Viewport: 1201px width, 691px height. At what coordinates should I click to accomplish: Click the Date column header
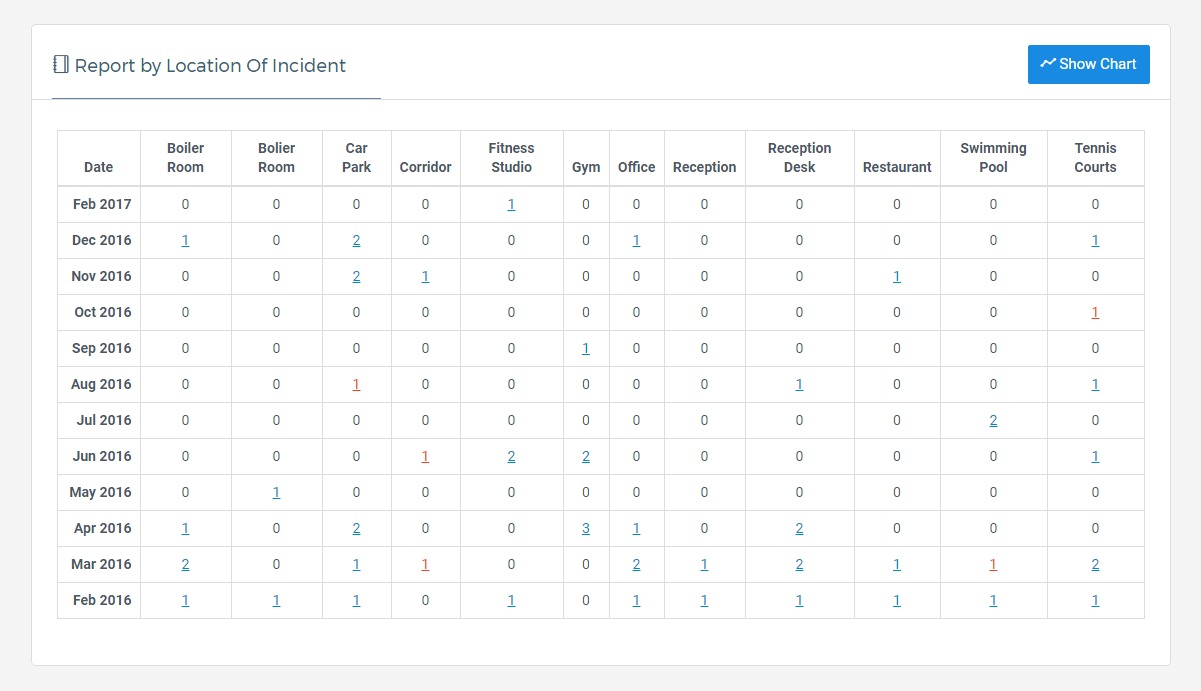tap(98, 167)
